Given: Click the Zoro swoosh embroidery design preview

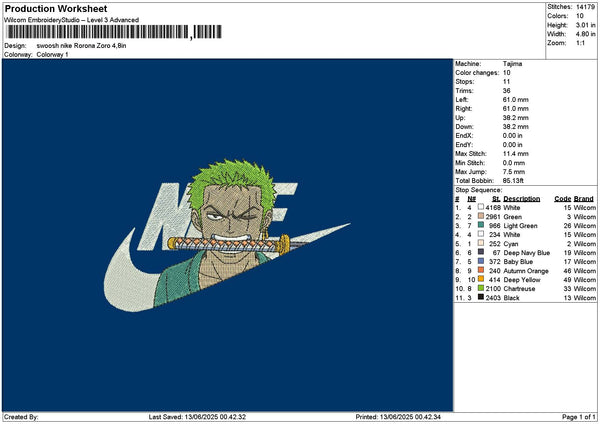Looking at the screenshot, I should coord(227,235).
